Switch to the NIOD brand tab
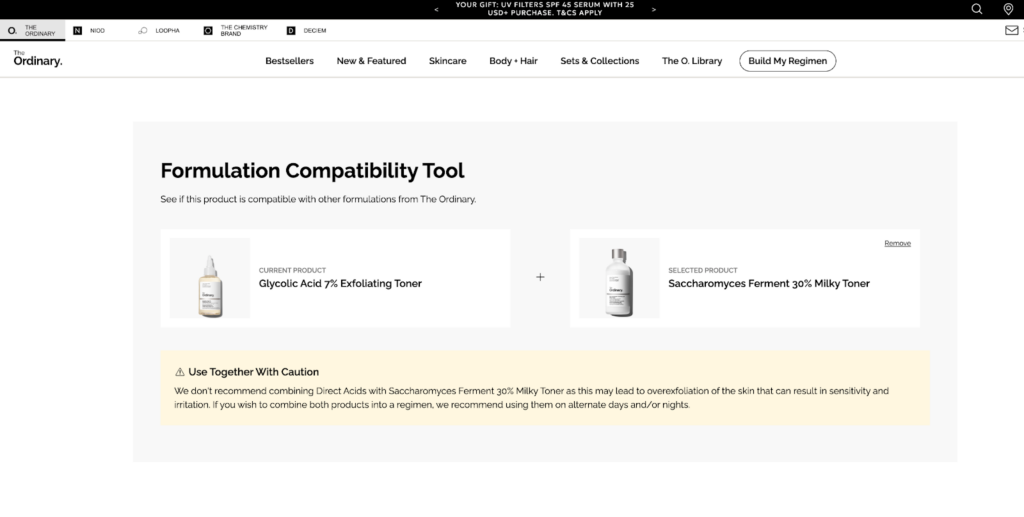This screenshot has width=1024, height=517. coord(89,31)
